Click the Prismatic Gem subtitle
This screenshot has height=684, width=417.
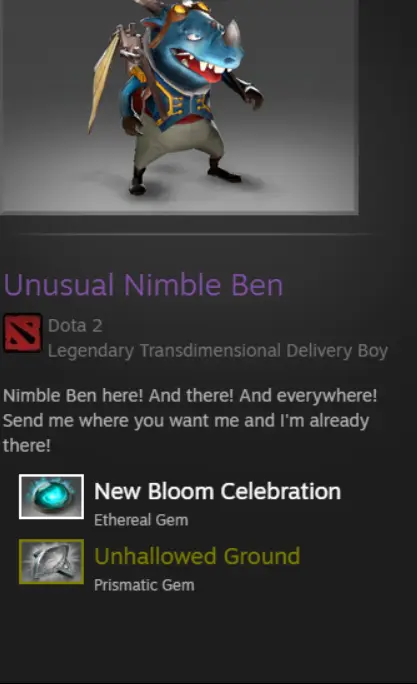(x=144, y=585)
